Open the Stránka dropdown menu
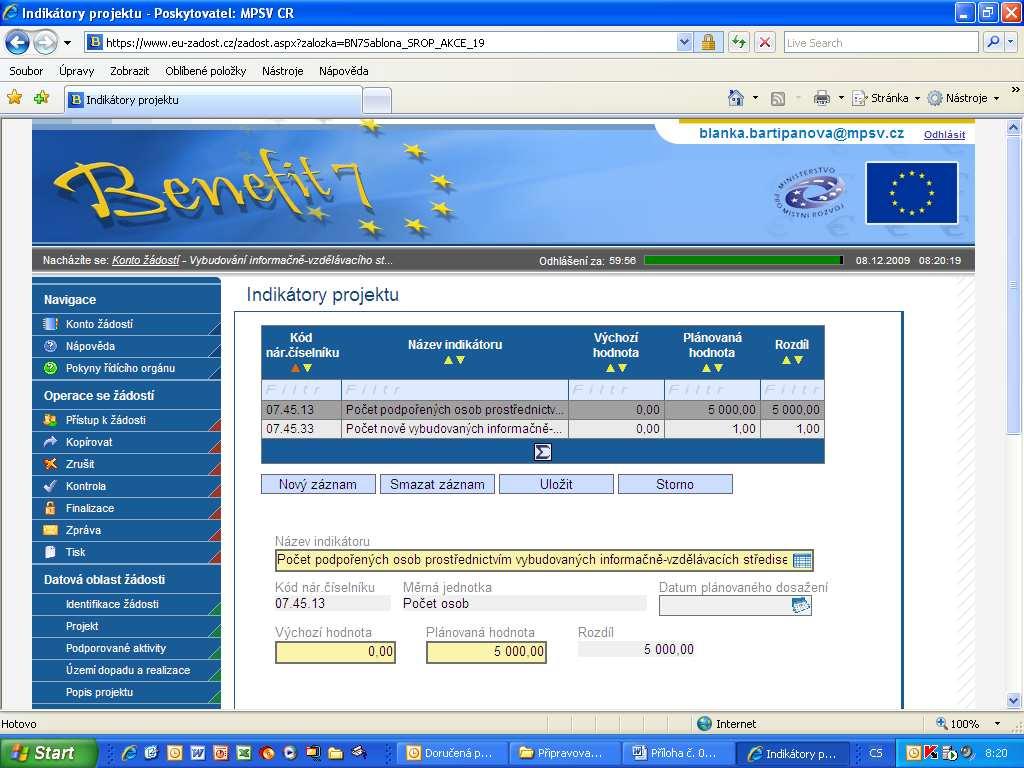The width and height of the screenshot is (1024, 768). click(x=886, y=99)
